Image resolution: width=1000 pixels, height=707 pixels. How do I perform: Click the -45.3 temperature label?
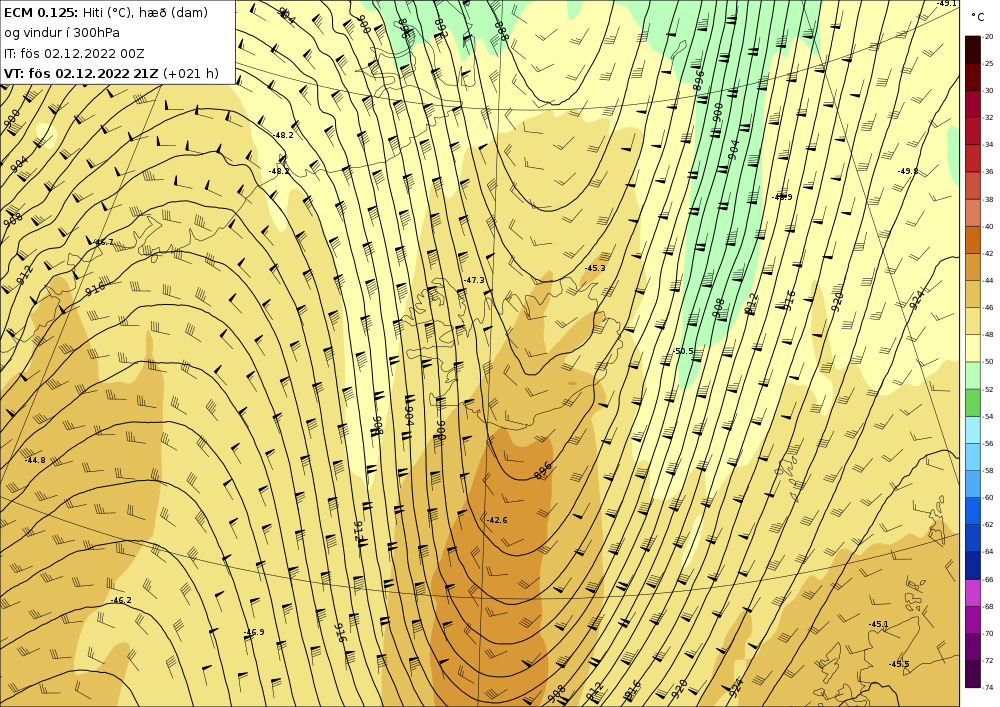[595, 268]
